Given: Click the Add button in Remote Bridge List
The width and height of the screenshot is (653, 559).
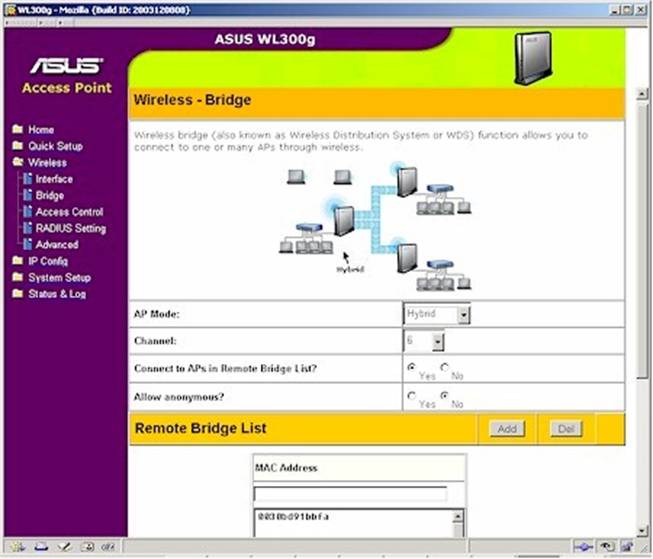Looking at the screenshot, I should (507, 429).
